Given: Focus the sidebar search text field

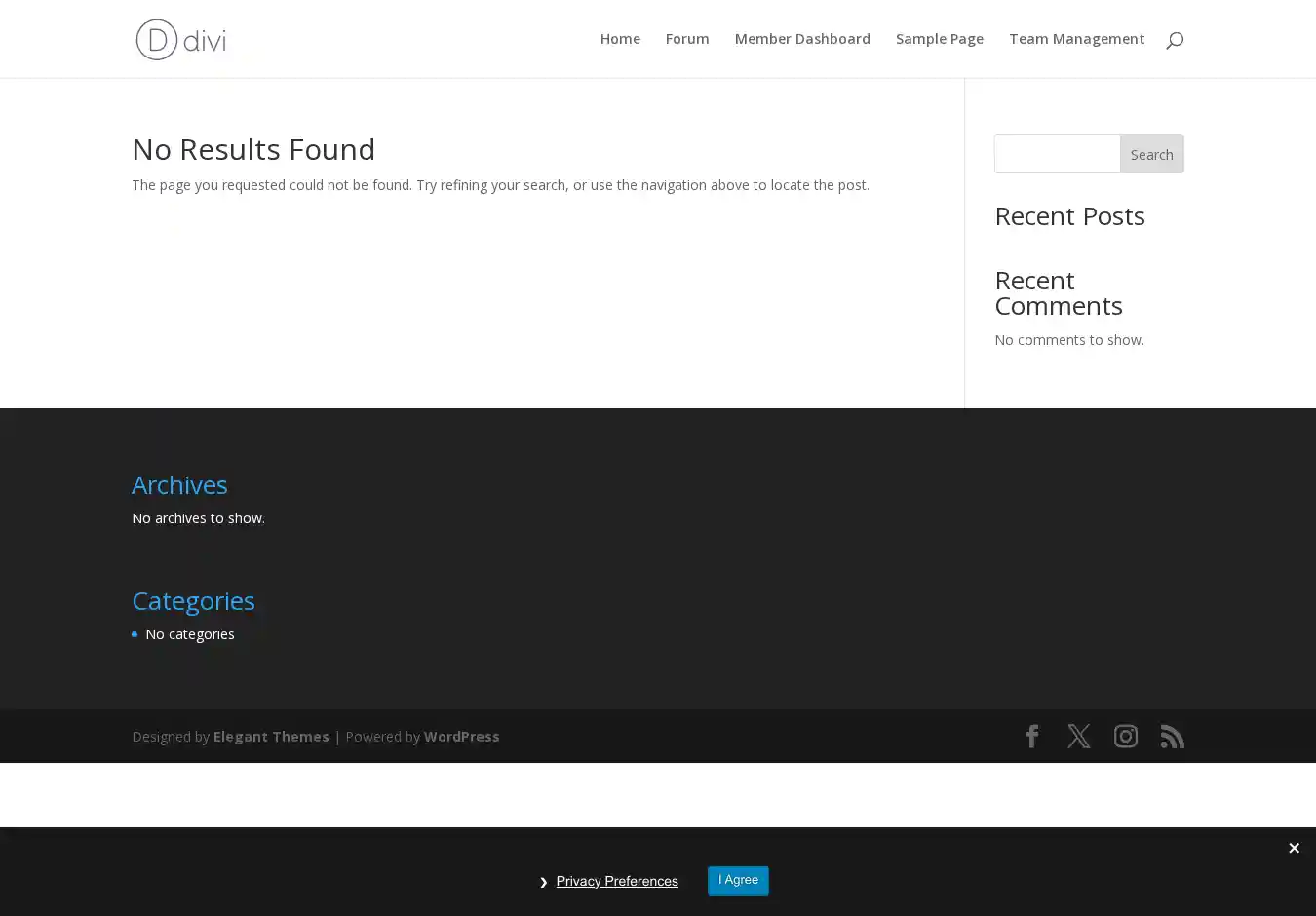Looking at the screenshot, I should [1057, 154].
